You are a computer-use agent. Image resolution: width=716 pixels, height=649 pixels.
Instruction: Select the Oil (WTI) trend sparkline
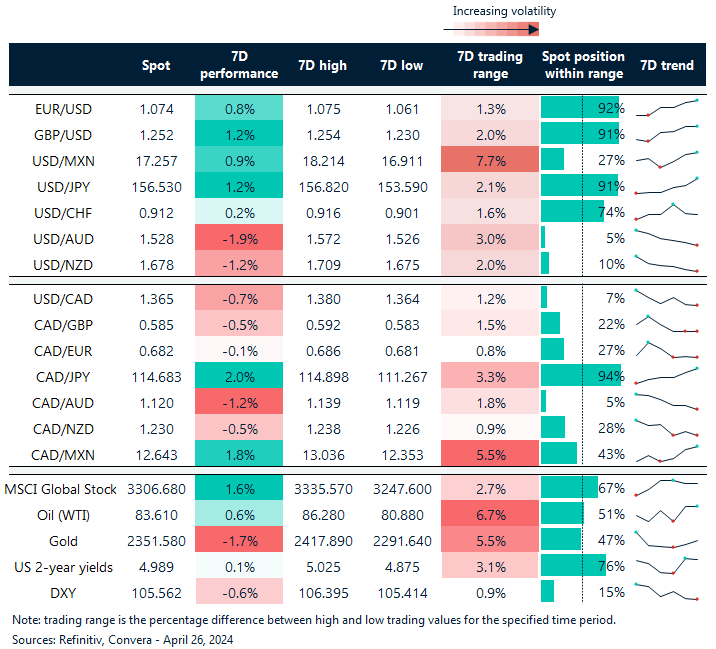[x=666, y=515]
